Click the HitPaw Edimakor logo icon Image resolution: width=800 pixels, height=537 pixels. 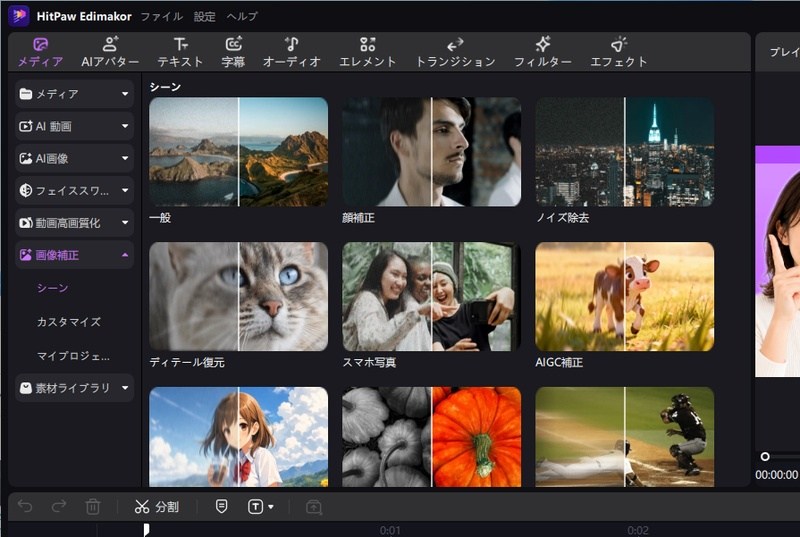coord(19,16)
